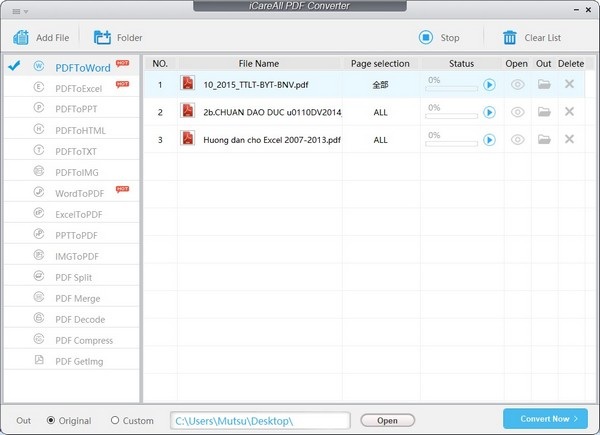Click the Status column header
This screenshot has height=435, width=600.
coord(461,64)
